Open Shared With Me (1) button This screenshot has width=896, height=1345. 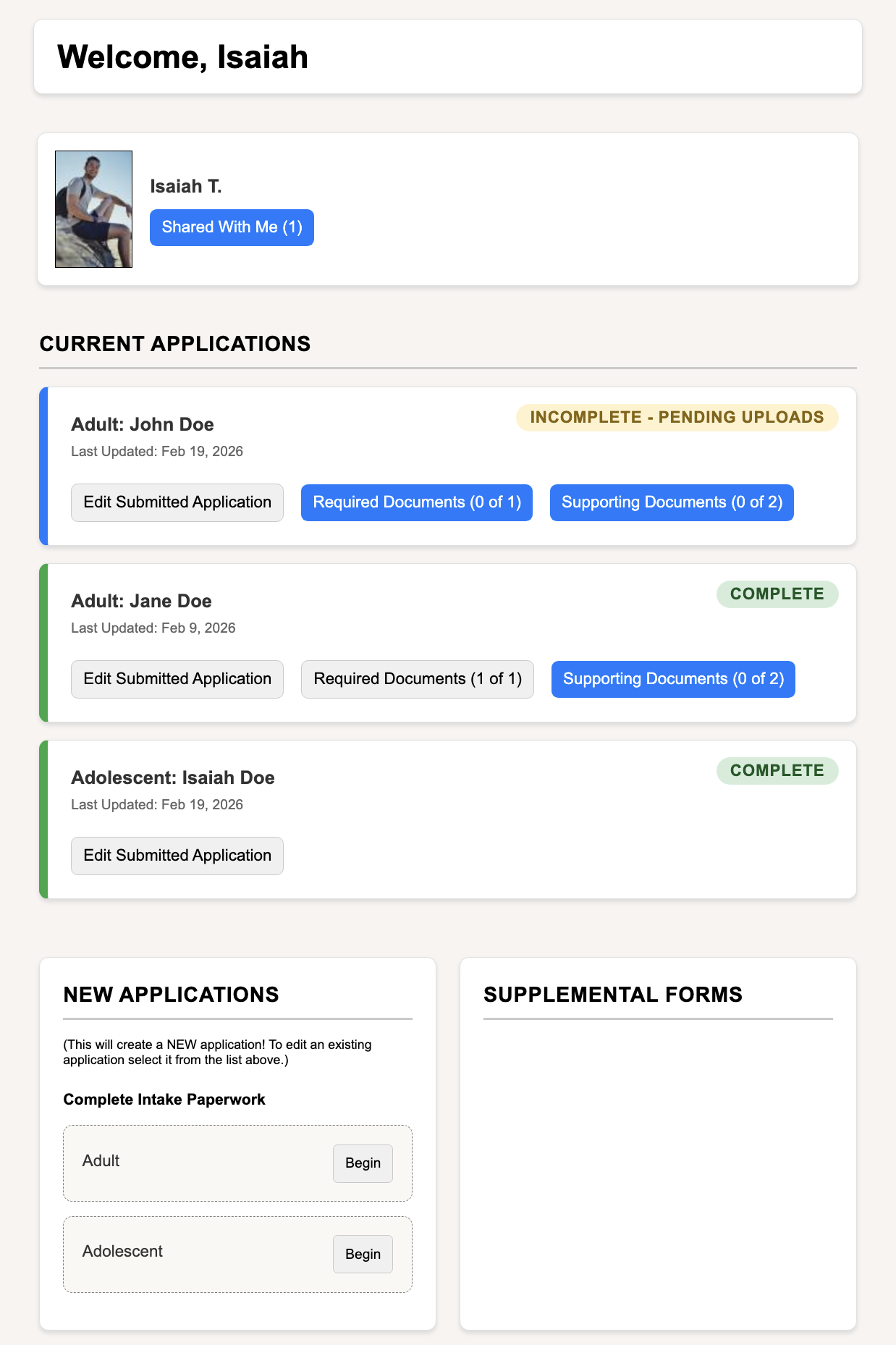232,227
